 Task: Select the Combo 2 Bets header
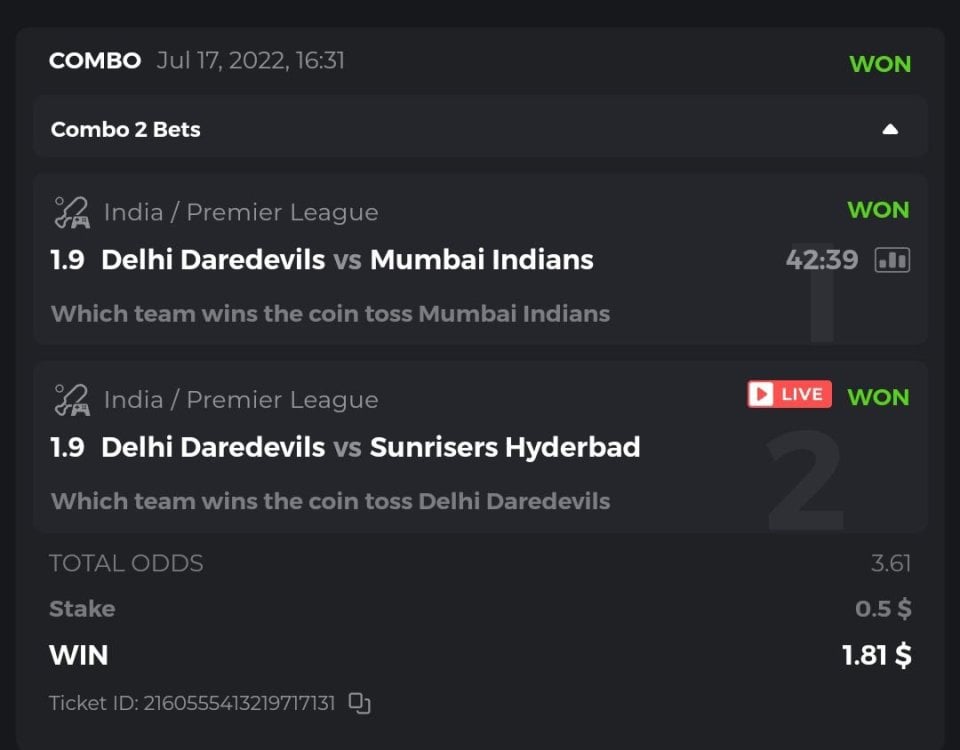click(126, 129)
